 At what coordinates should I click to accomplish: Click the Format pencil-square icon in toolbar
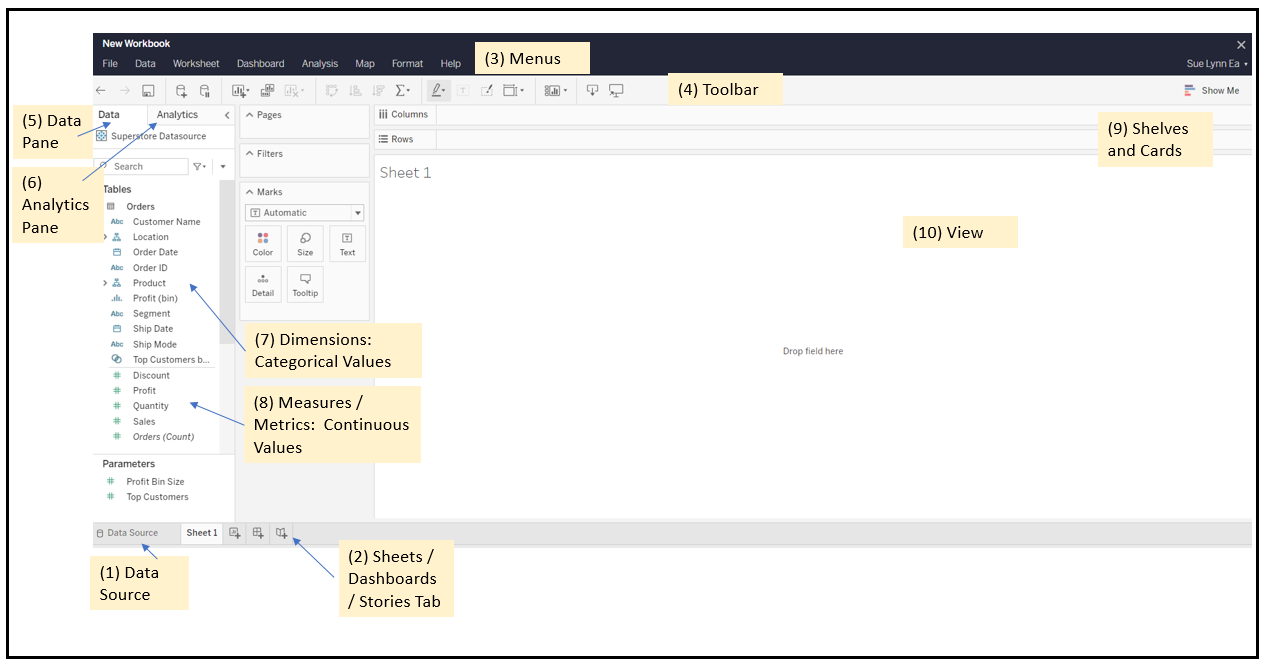[x=487, y=90]
